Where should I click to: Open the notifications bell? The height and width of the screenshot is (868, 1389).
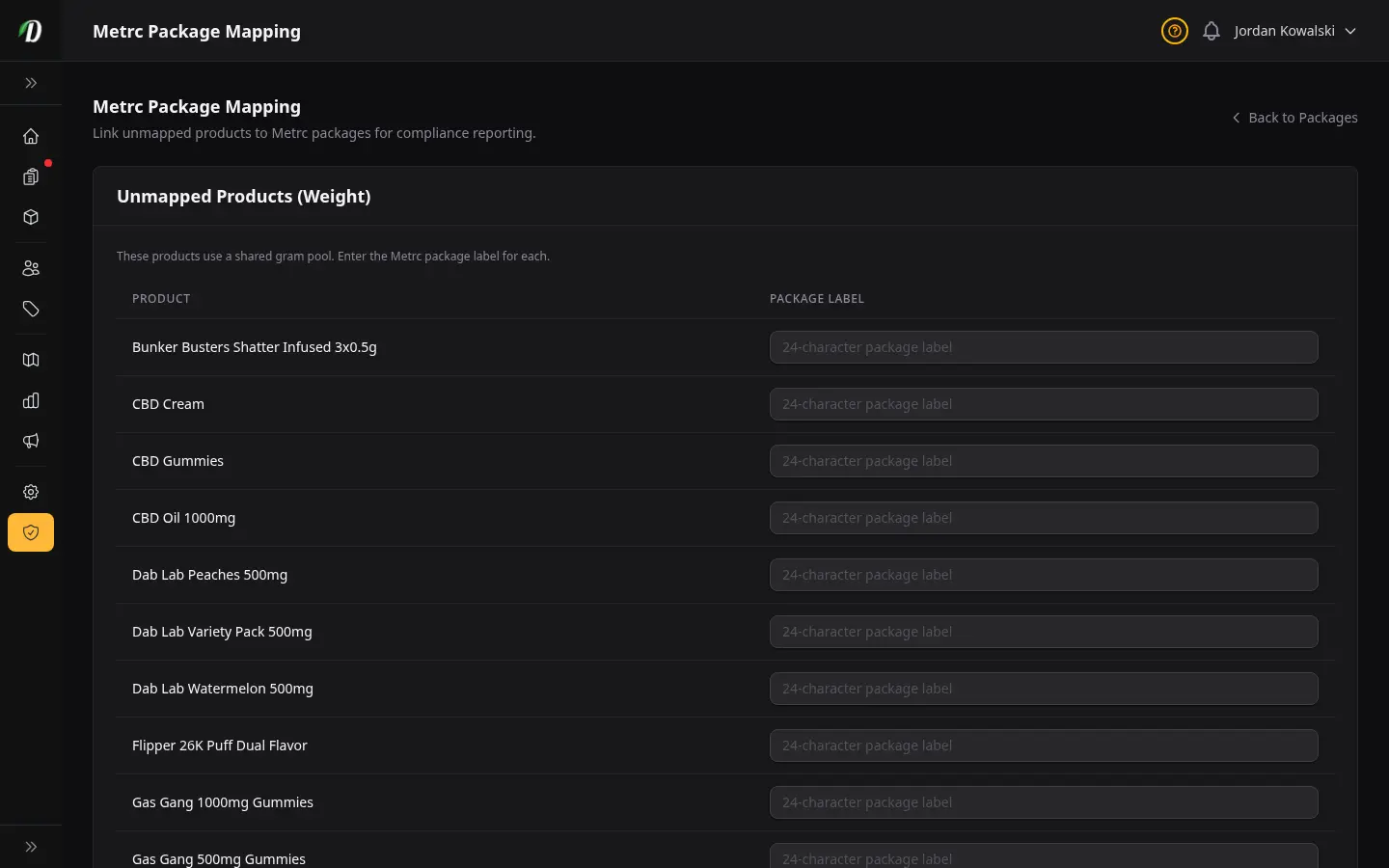click(1212, 31)
